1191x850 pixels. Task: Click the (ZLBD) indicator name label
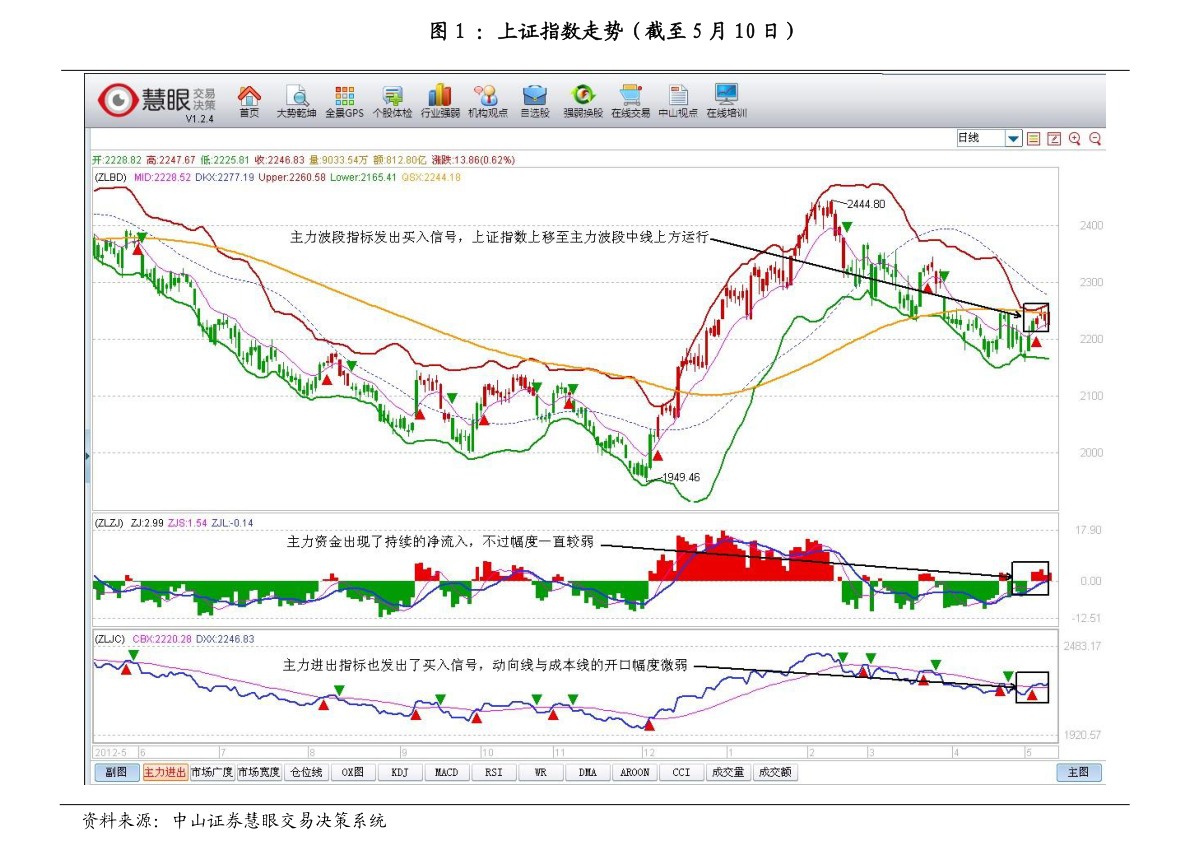111,178
